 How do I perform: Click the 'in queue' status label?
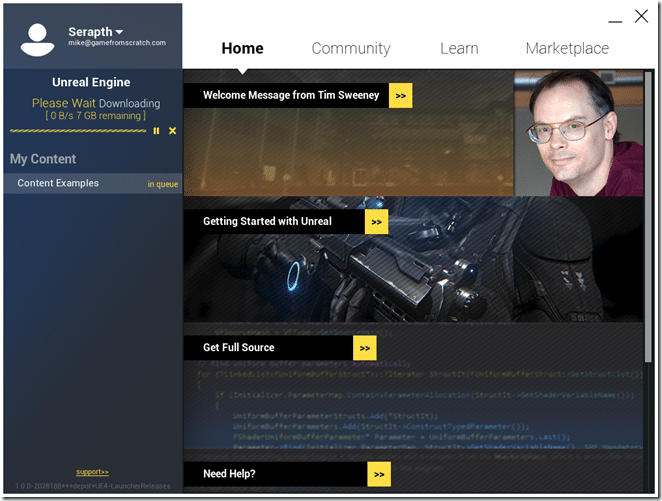[163, 184]
